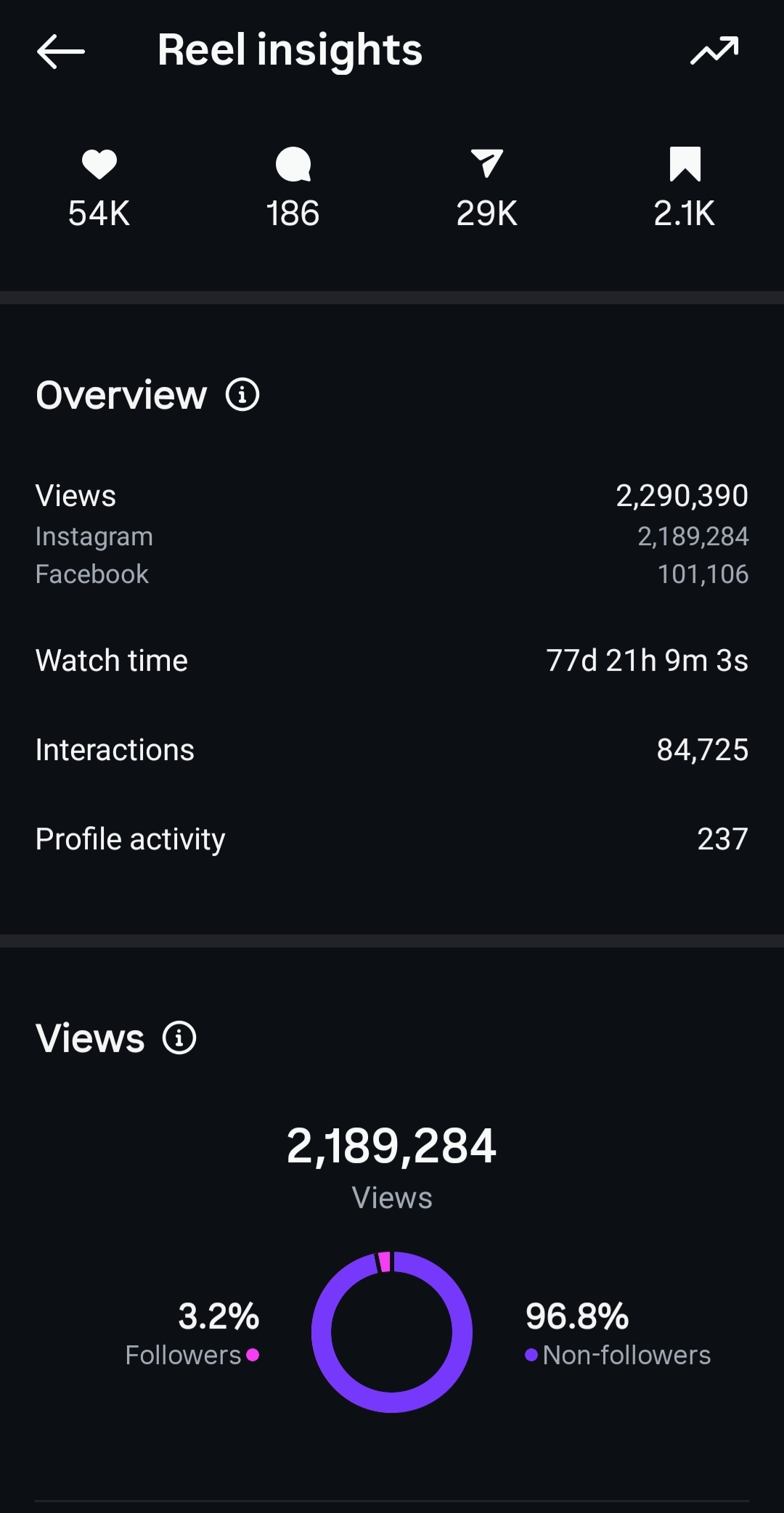Tap the shares paper plane icon

click(x=487, y=163)
